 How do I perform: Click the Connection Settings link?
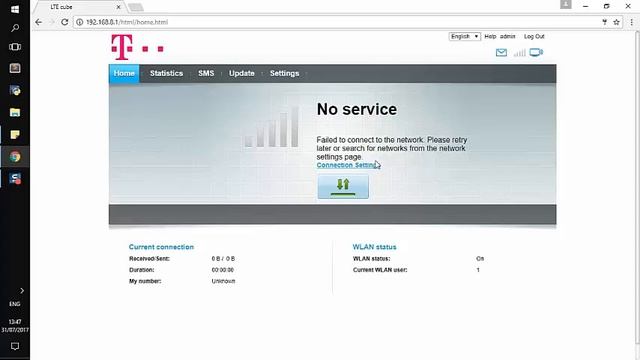(348, 165)
